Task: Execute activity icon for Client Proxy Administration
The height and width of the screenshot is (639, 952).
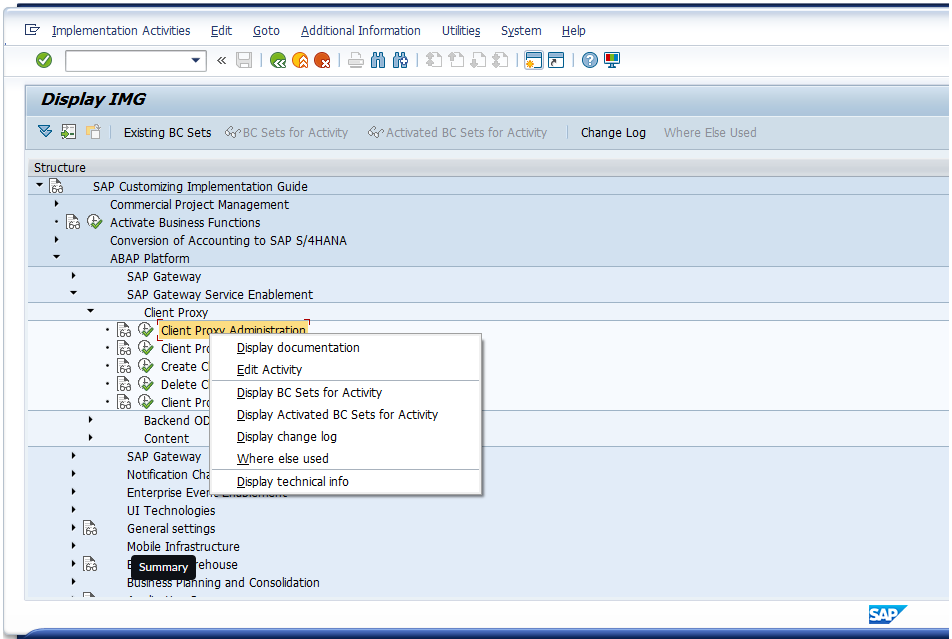Action: tap(146, 329)
